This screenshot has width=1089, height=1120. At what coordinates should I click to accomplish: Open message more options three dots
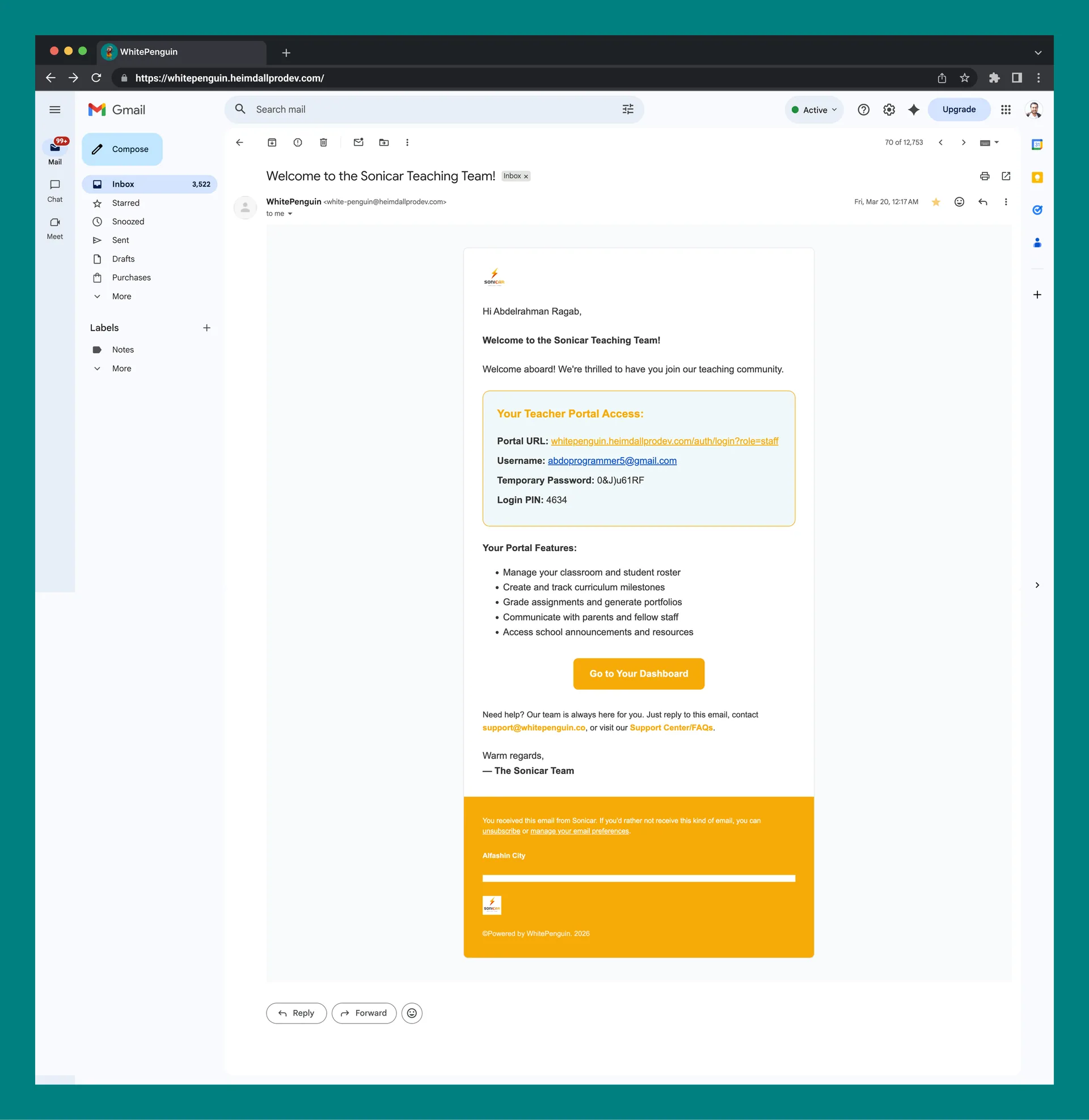click(x=1006, y=202)
